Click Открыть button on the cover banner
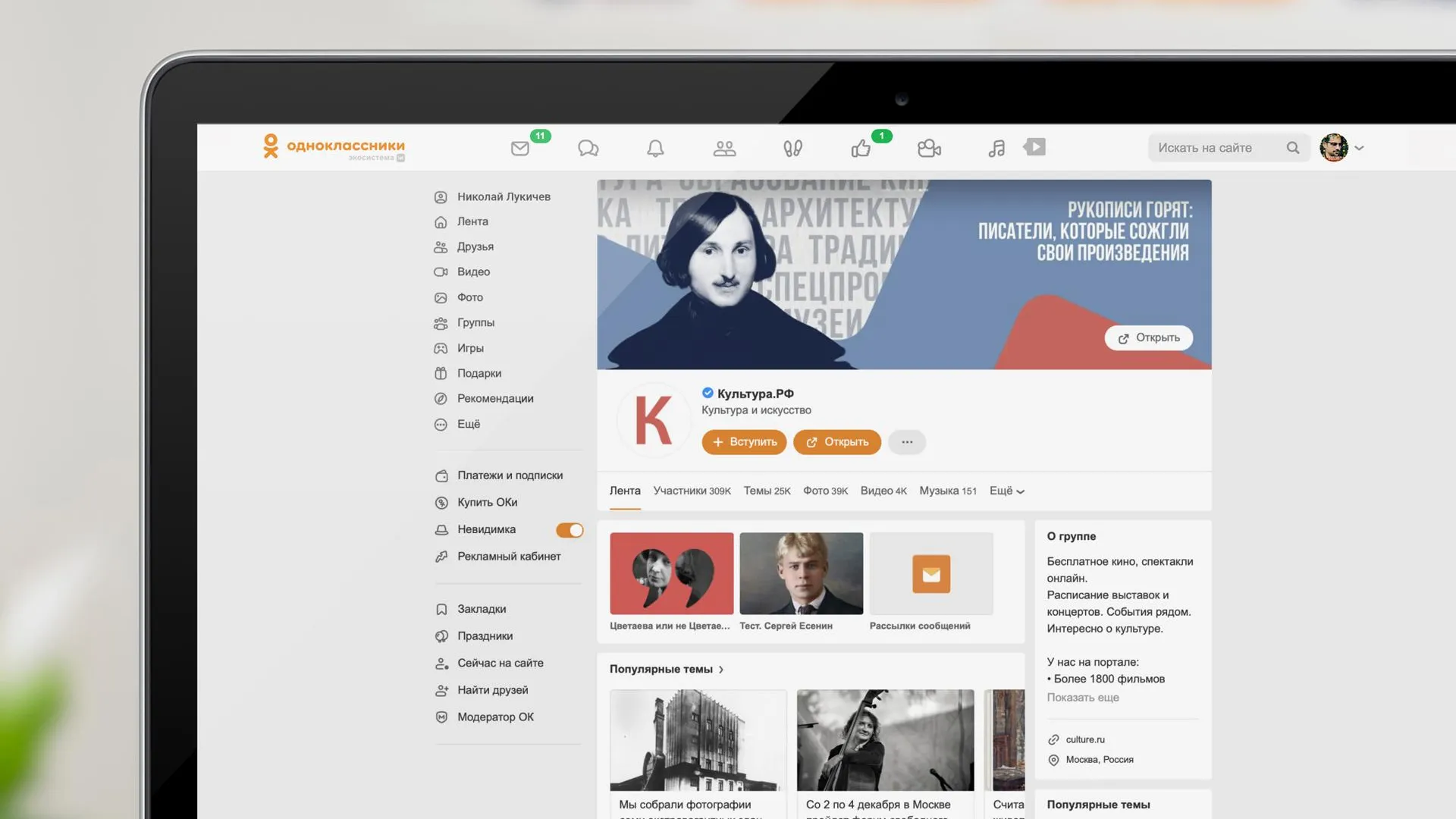Screen dimensions: 1456x819 pyautogui.click(x=1149, y=338)
